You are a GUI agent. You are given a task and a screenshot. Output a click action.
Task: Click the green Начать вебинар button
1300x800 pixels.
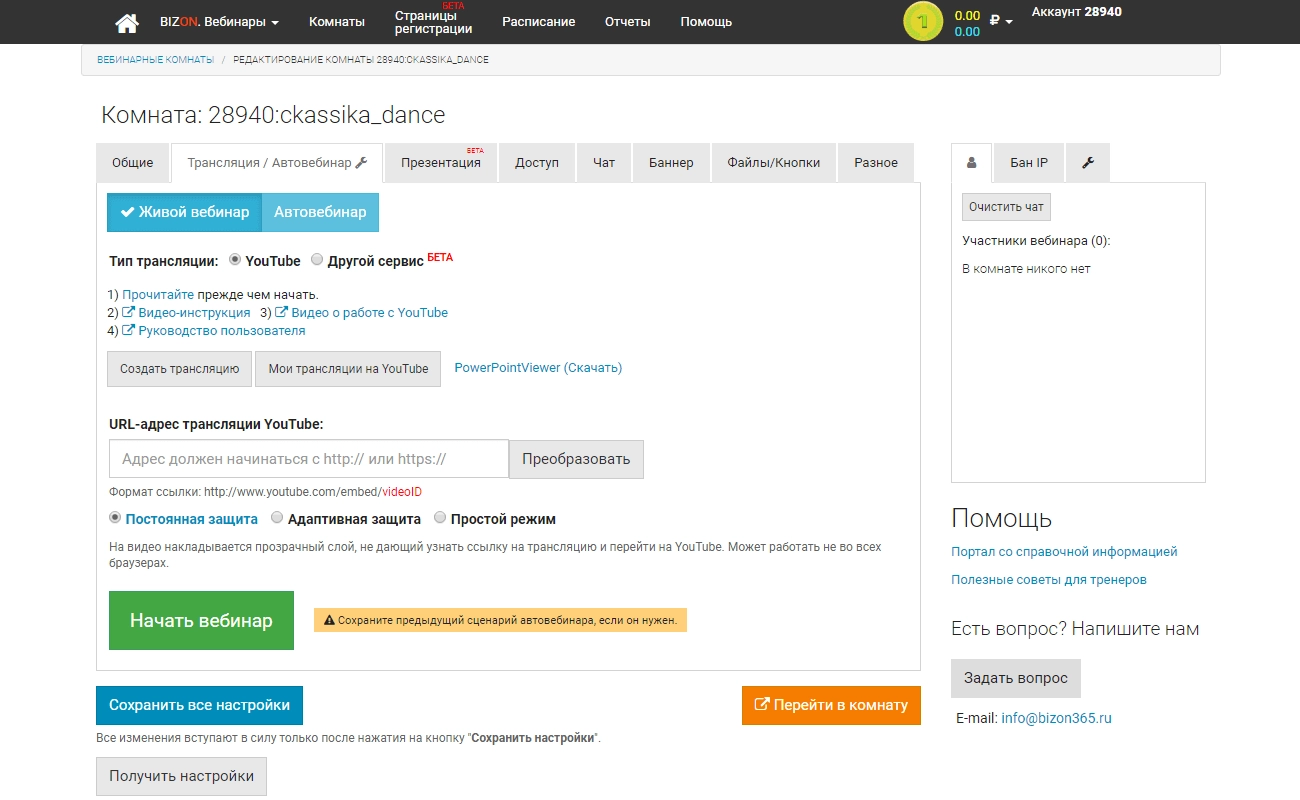tap(201, 621)
